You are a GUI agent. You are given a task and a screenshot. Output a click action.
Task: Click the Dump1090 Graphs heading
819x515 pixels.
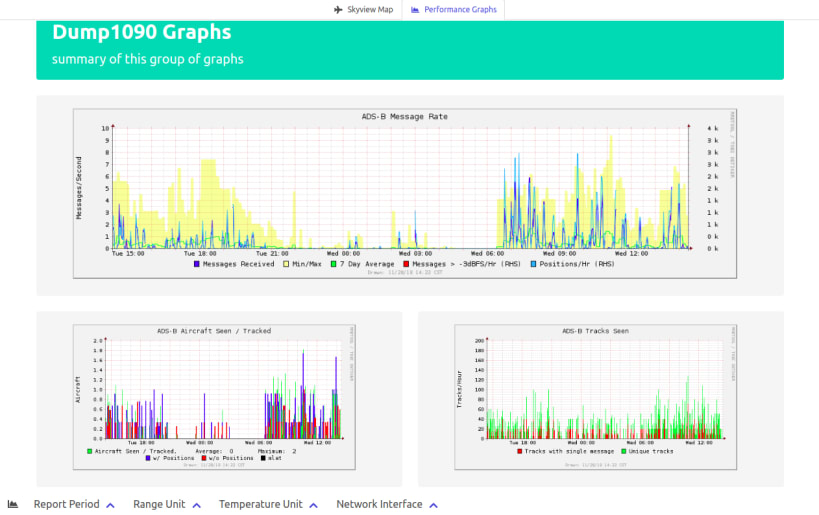tap(142, 32)
